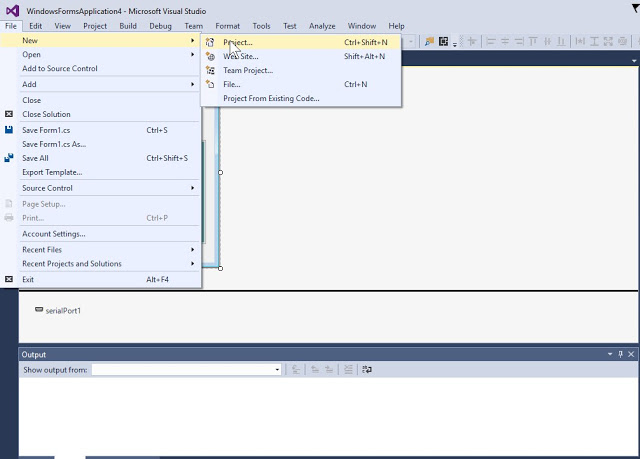Click the notifications filter icon in the title bar
The width and height of the screenshot is (640, 459).
click(636, 8)
